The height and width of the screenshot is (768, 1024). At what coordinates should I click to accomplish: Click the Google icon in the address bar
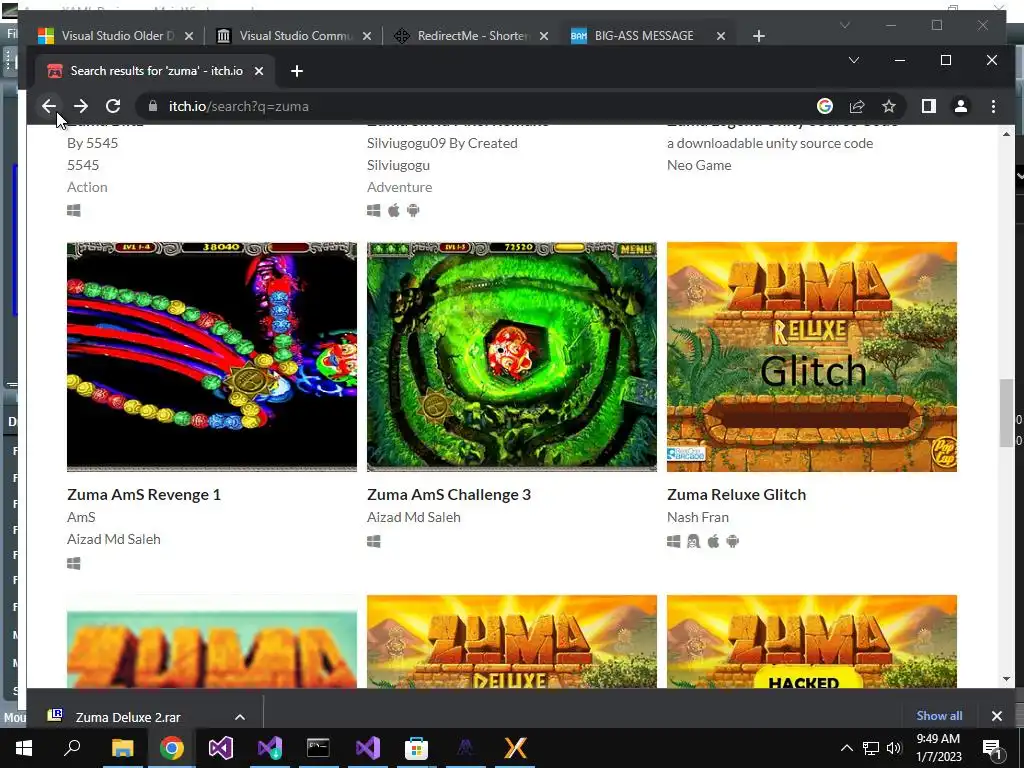pyautogui.click(x=825, y=106)
